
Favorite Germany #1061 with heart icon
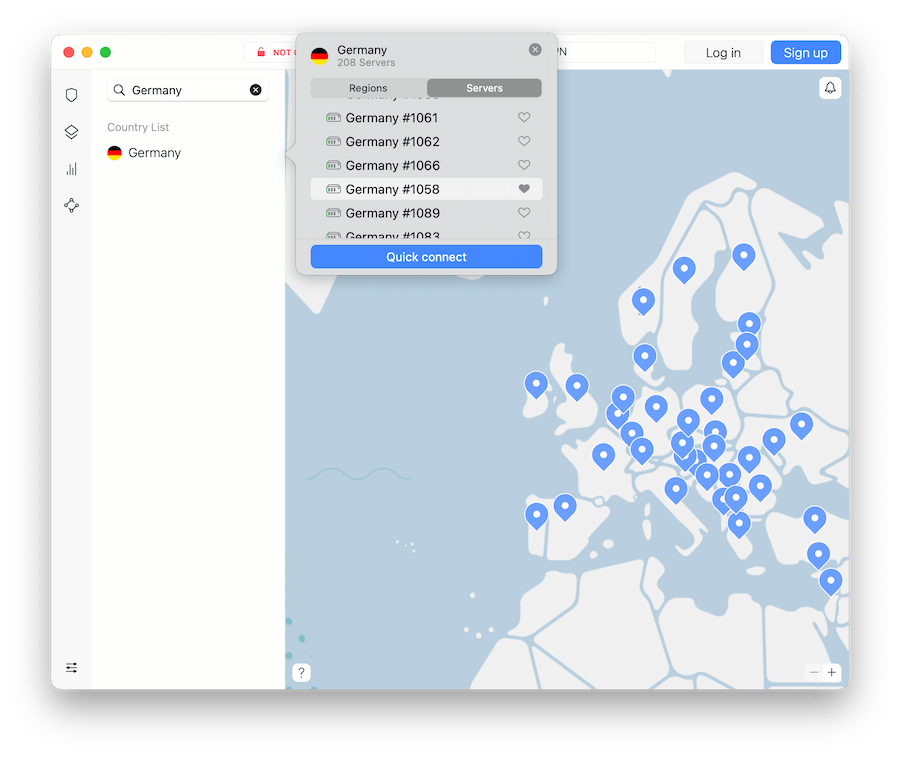(x=524, y=117)
